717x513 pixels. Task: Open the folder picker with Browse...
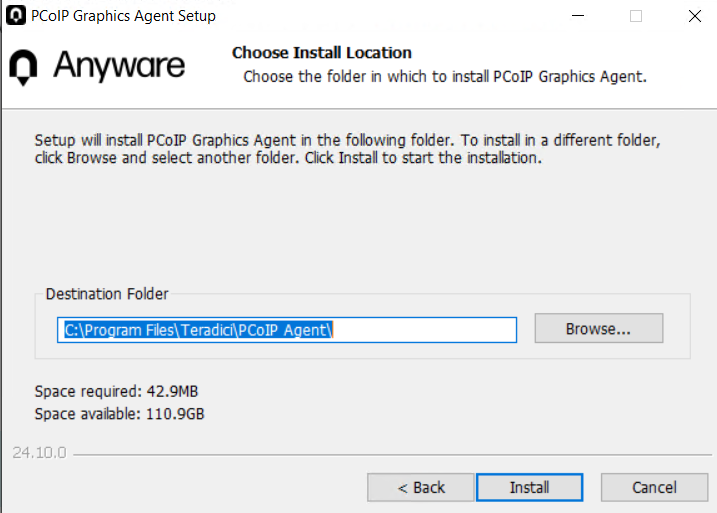[x=599, y=328]
